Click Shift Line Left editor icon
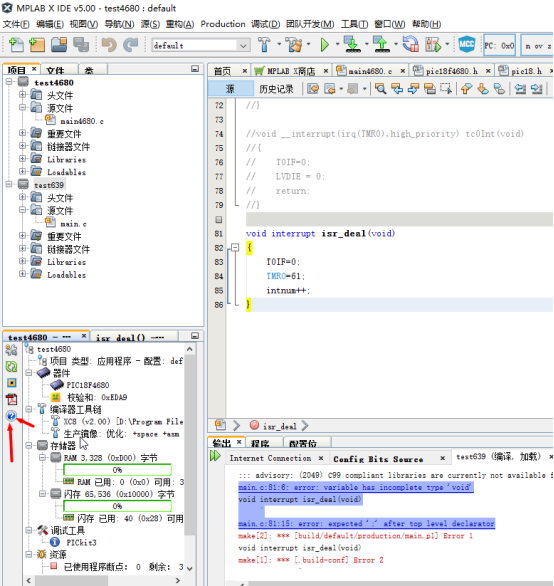 click(520, 89)
